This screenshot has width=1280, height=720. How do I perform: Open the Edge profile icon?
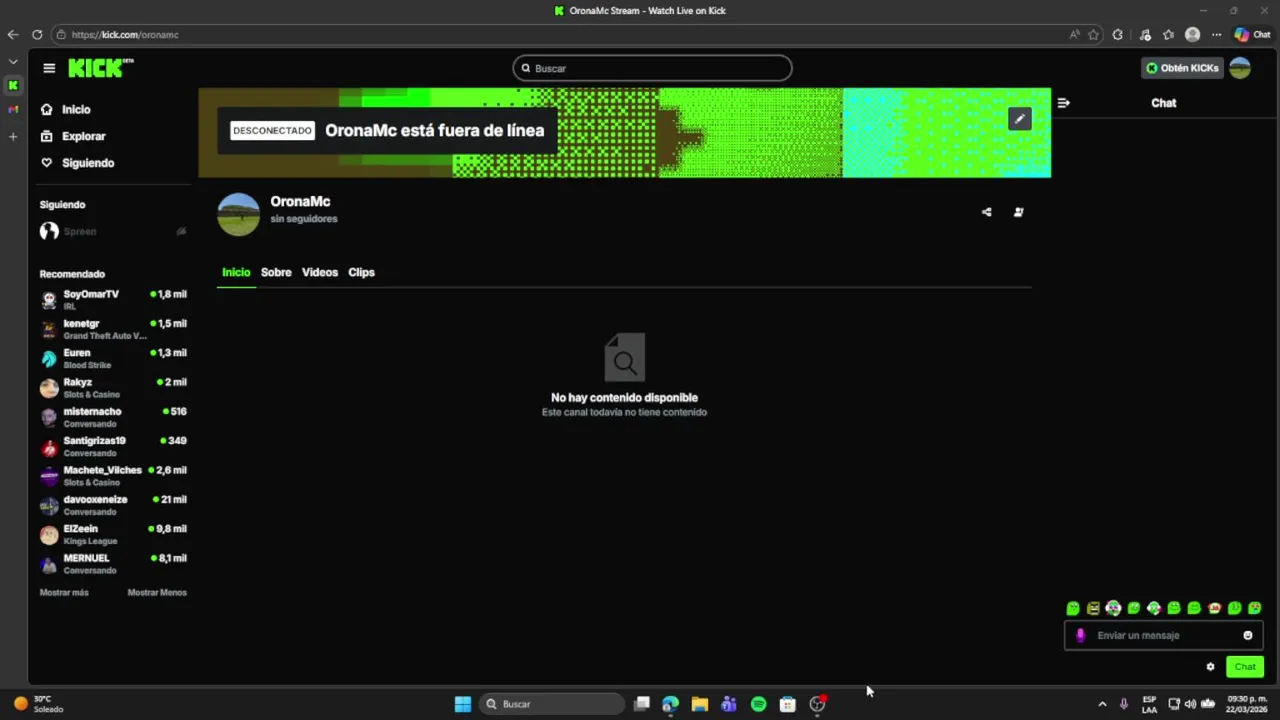pos(1192,34)
